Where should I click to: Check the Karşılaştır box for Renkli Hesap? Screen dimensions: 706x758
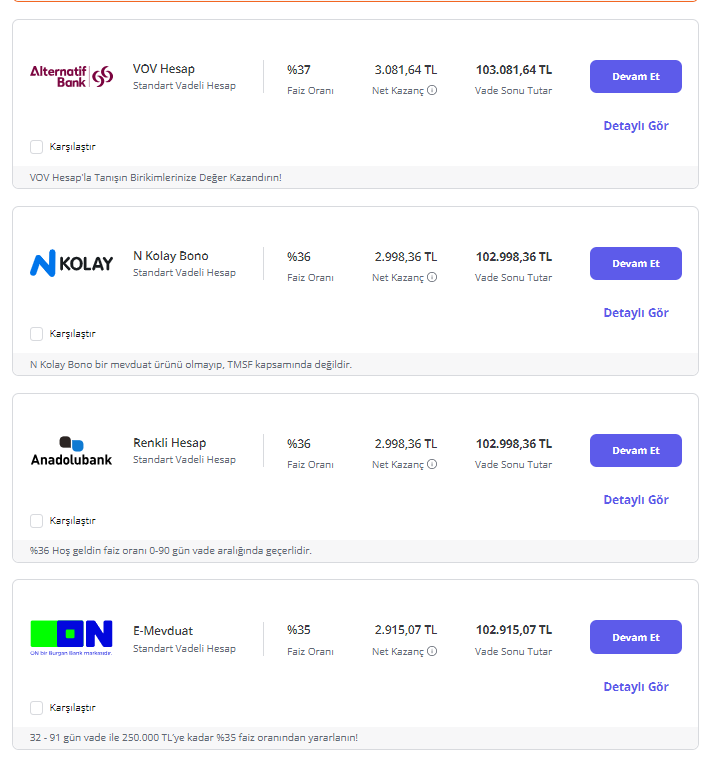[x=37, y=521]
